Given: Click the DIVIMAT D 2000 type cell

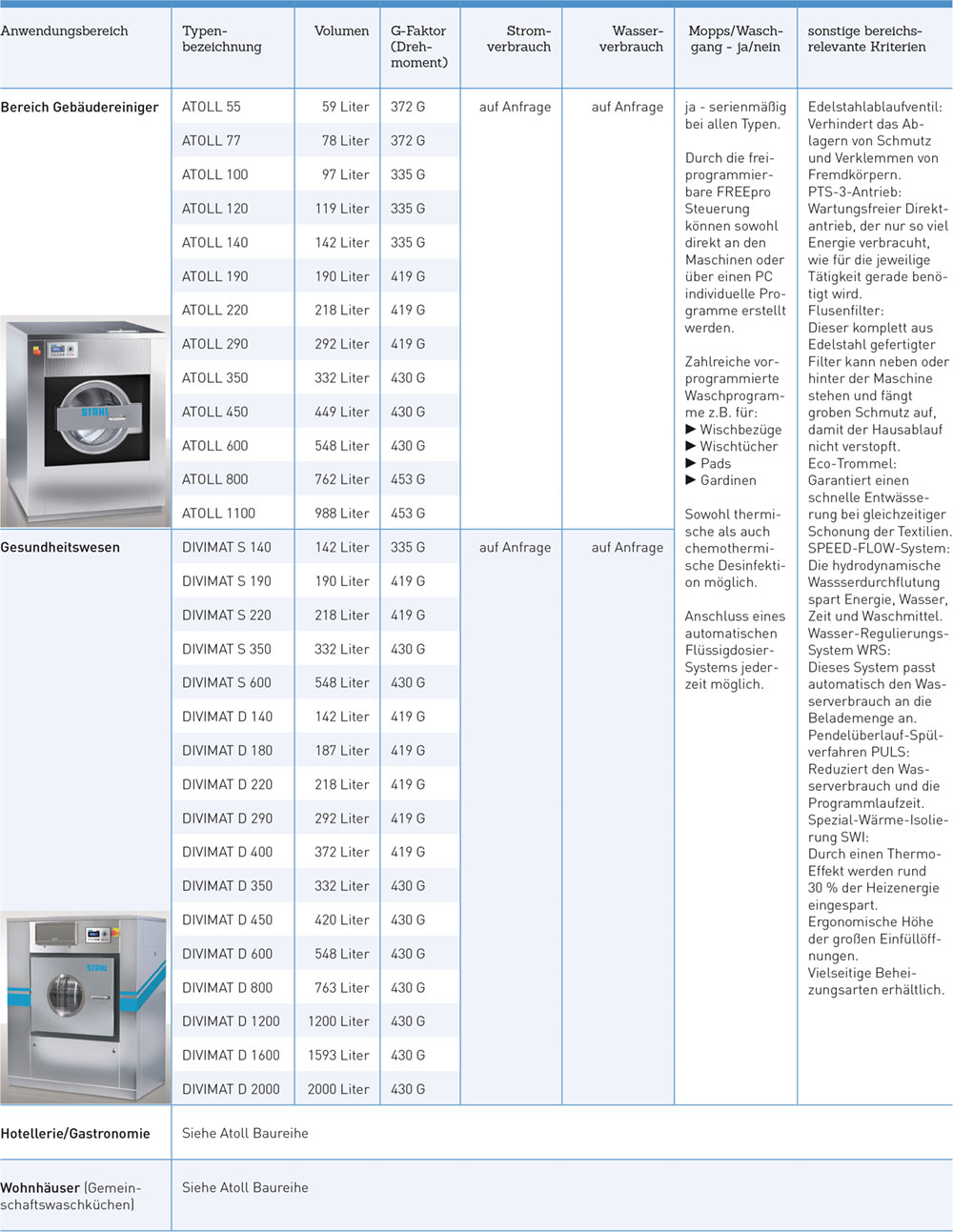Looking at the screenshot, I should 232,1089.
